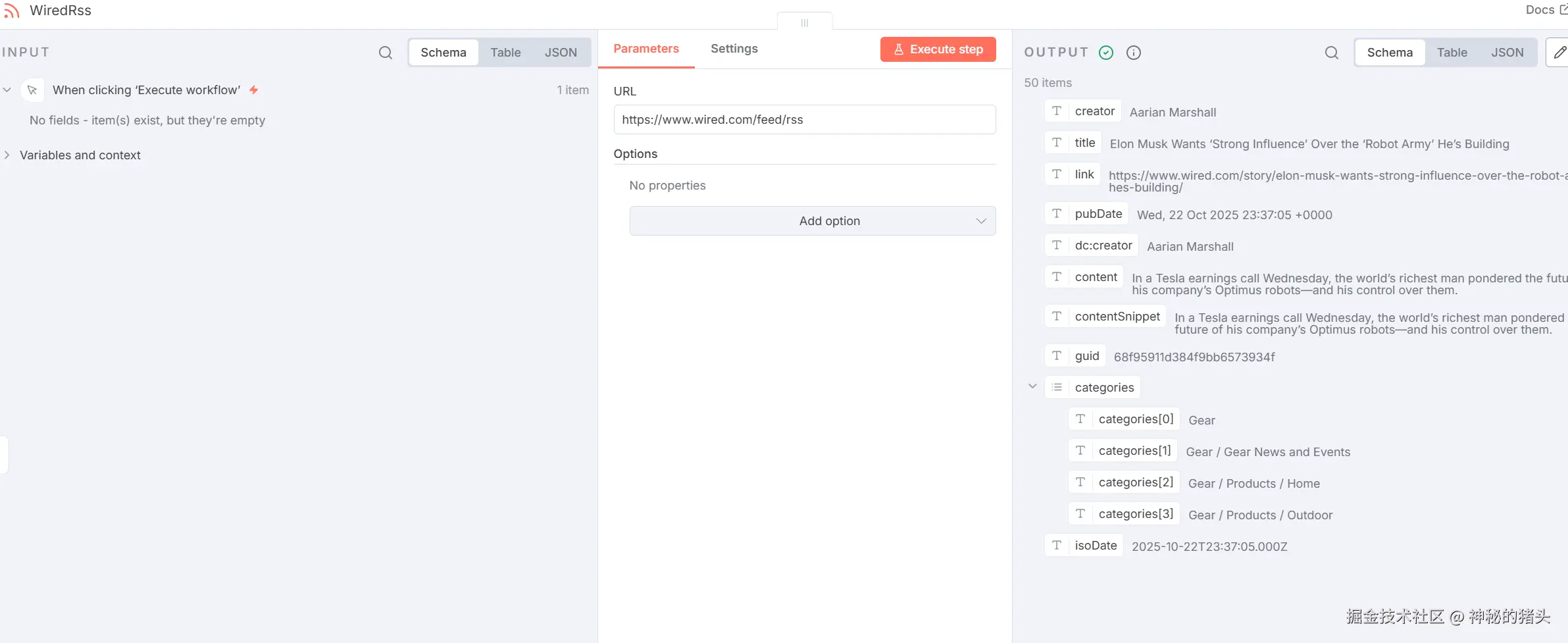Click the link field pill
This screenshot has width=1568, height=643.
click(1073, 174)
